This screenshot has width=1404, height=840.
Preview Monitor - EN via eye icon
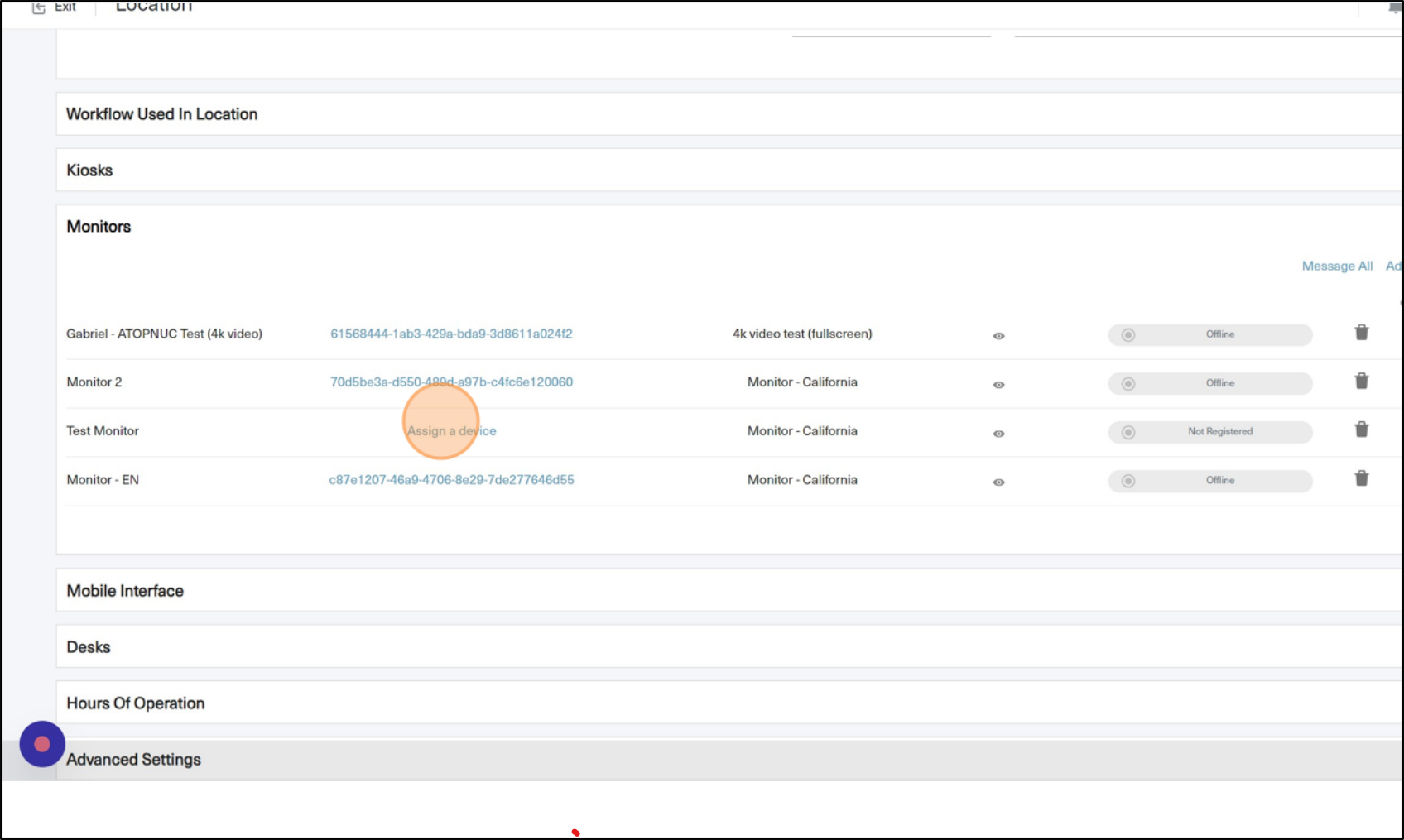[998, 482]
